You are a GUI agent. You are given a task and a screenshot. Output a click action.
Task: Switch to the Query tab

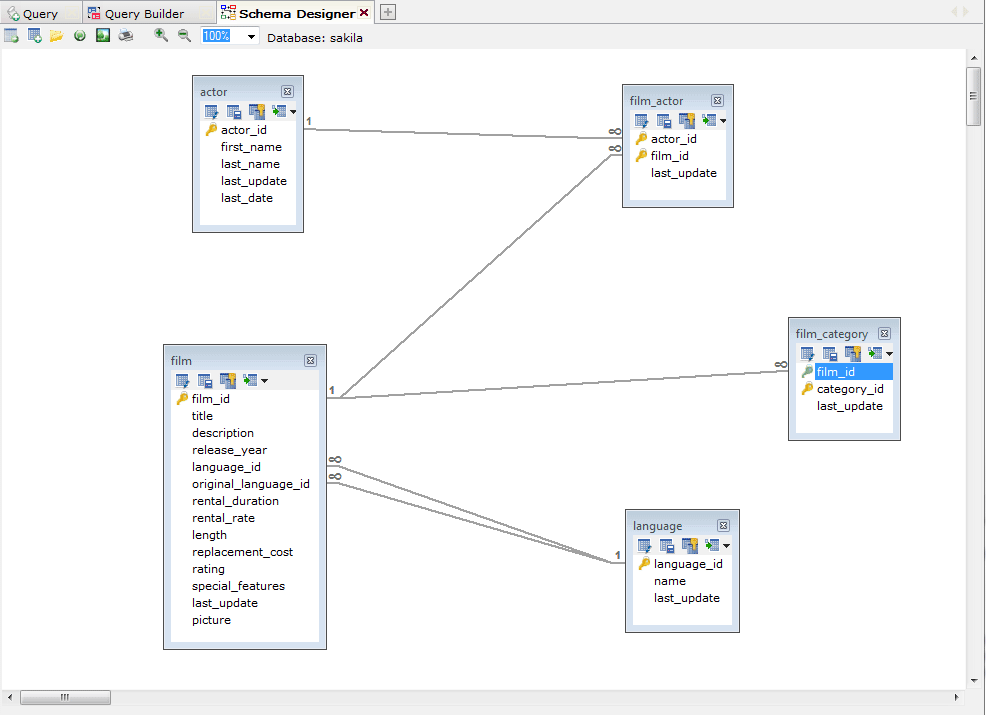[x=40, y=12]
